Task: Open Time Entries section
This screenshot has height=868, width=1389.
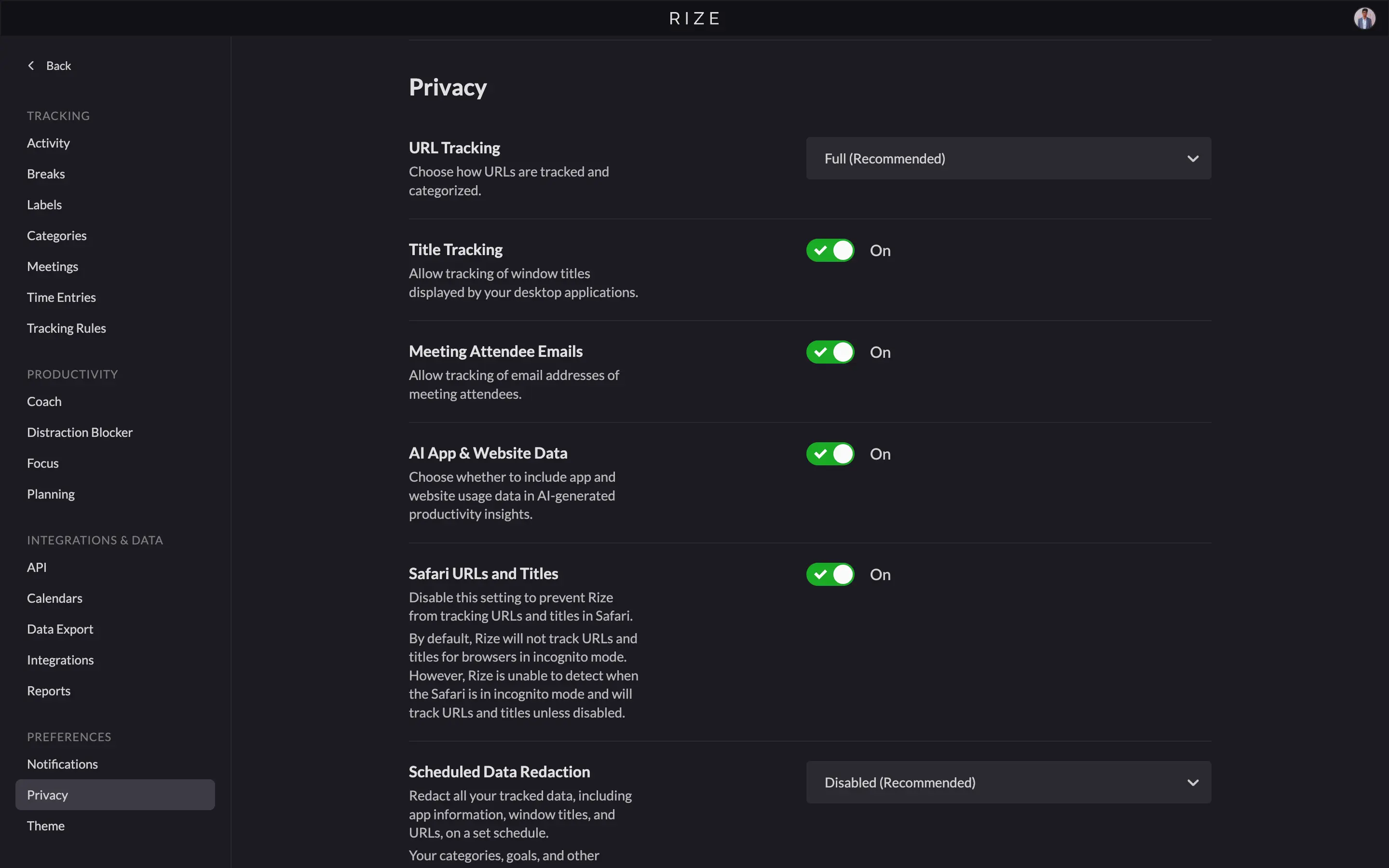Action: pyautogui.click(x=61, y=297)
